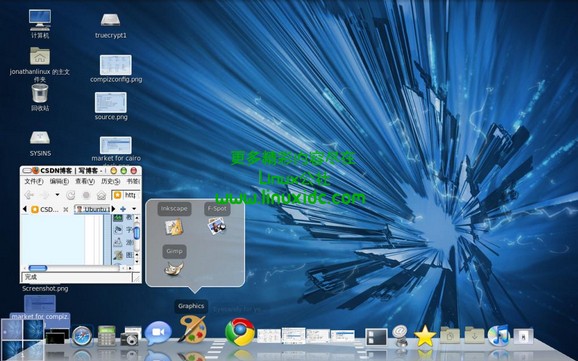Click the tab strip scroll-right arrow
578x361 pixels.
(x=114, y=209)
